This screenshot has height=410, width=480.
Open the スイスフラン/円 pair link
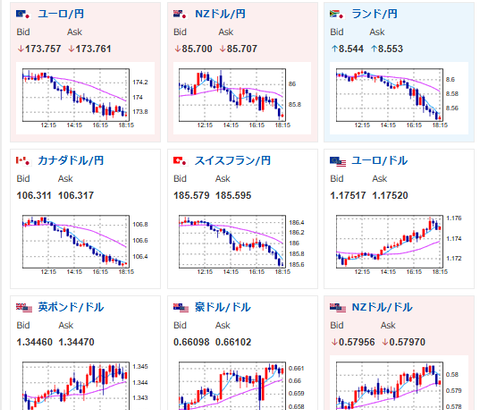232,161
